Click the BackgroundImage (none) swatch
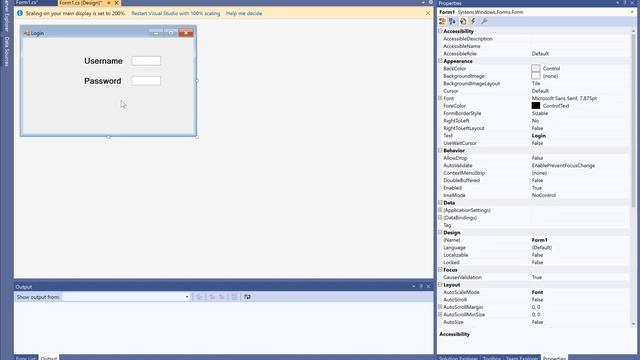Screen dimensions: 640x360 (536, 76)
